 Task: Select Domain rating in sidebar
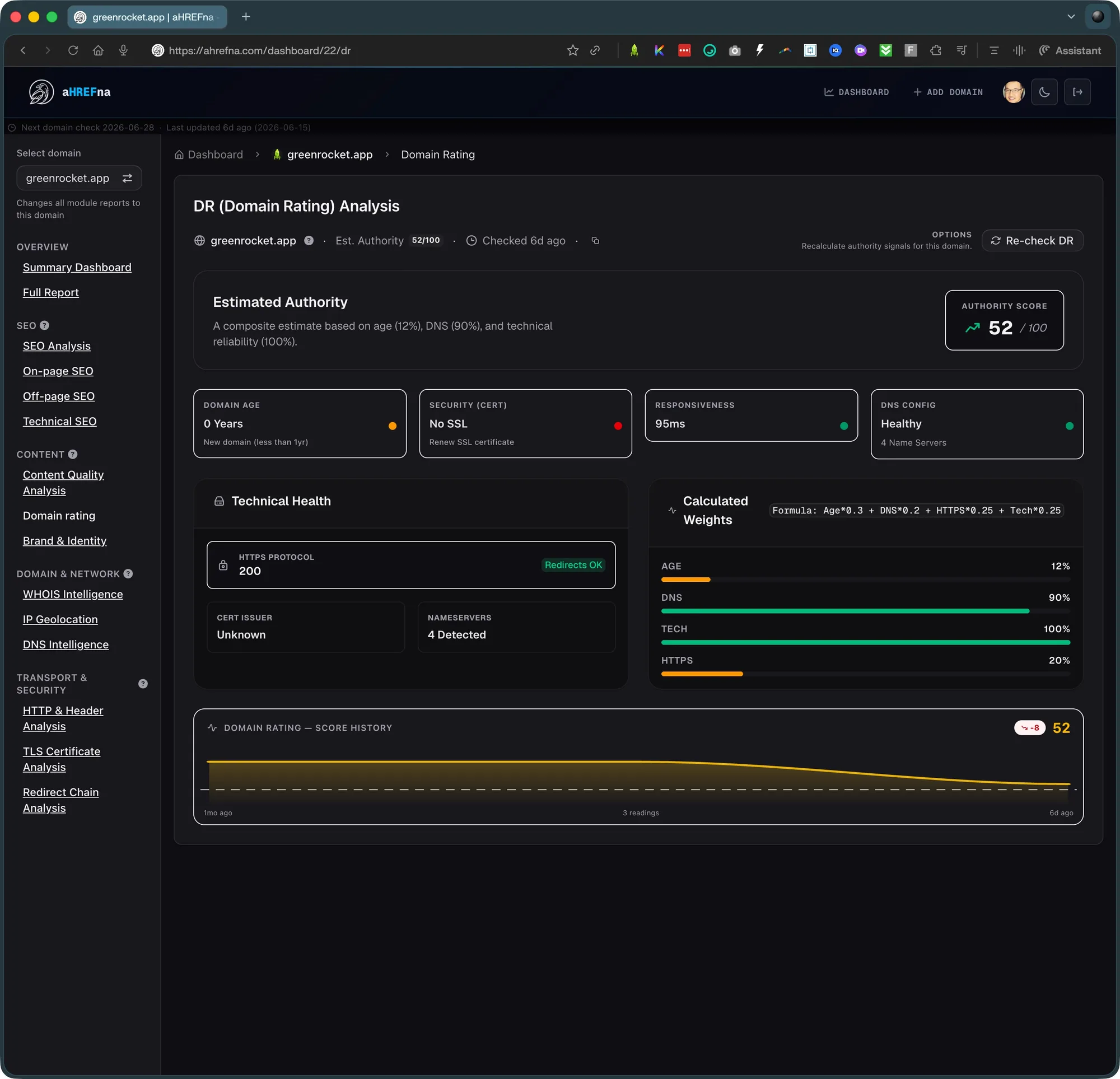pyautogui.click(x=59, y=516)
